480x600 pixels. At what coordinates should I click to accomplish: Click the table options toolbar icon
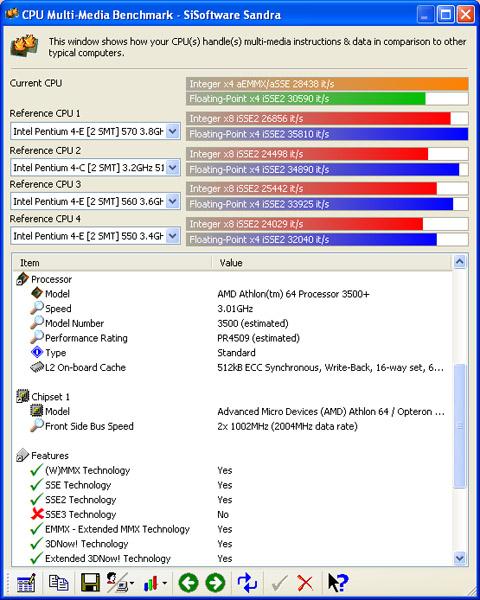pos(26,583)
